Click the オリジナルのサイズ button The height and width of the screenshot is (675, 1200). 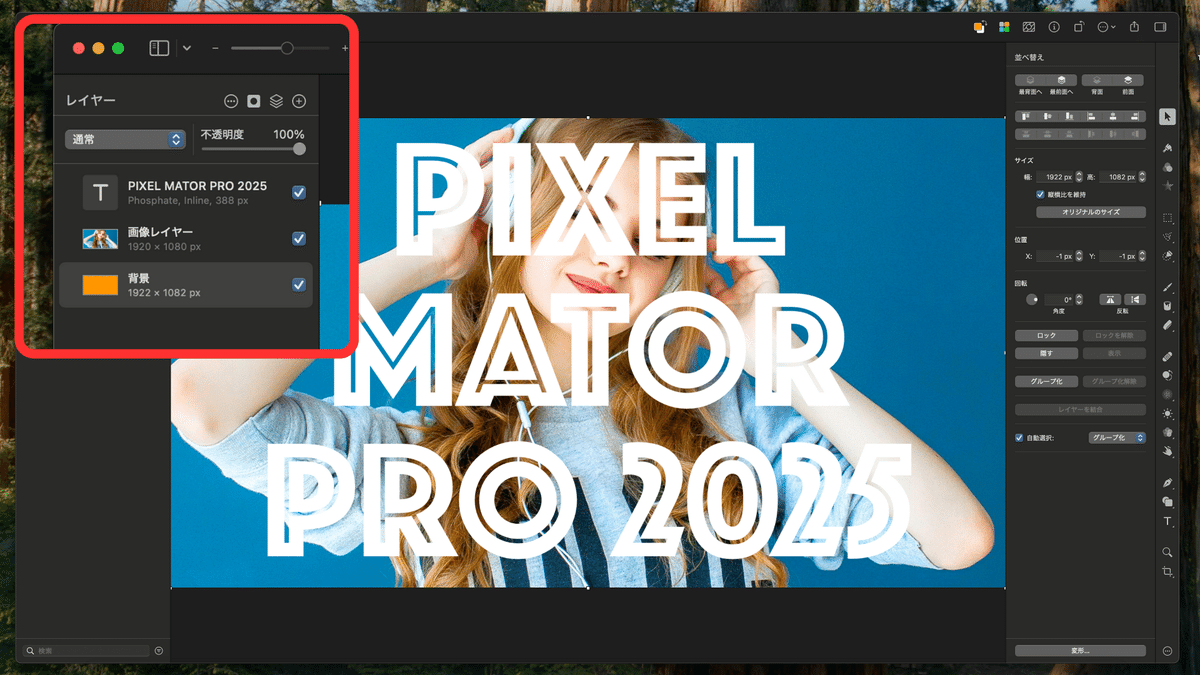point(1091,212)
